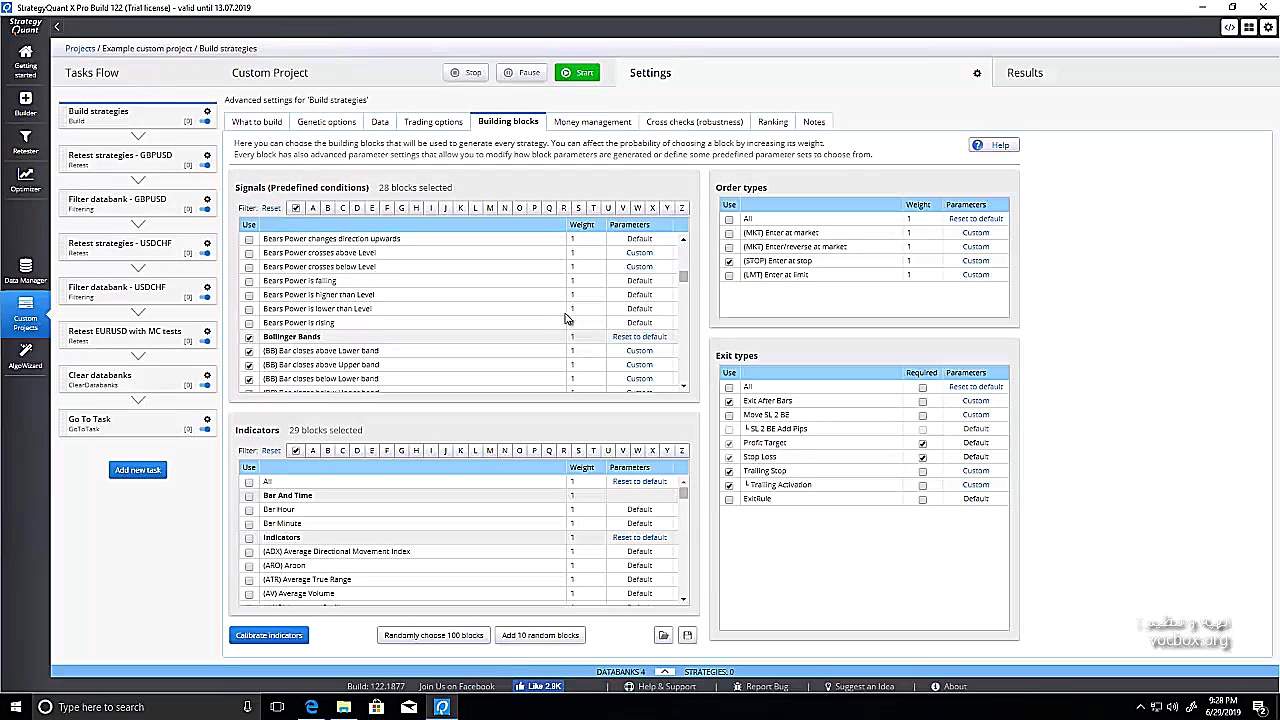Viewport: 1280px width, 720px height.
Task: Check the Indicators list All checkbox
Action: coord(249,482)
